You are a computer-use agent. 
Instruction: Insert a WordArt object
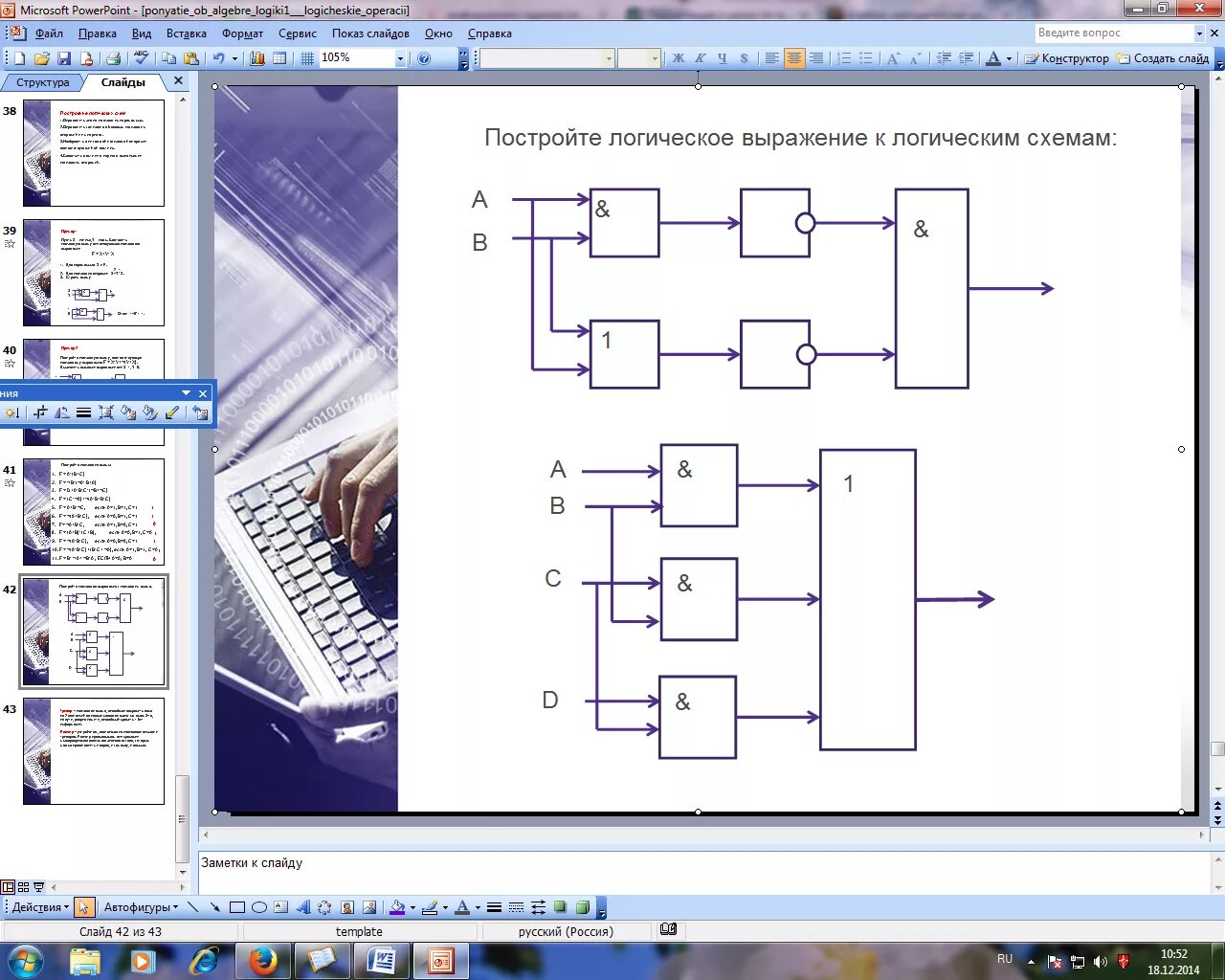click(x=303, y=907)
